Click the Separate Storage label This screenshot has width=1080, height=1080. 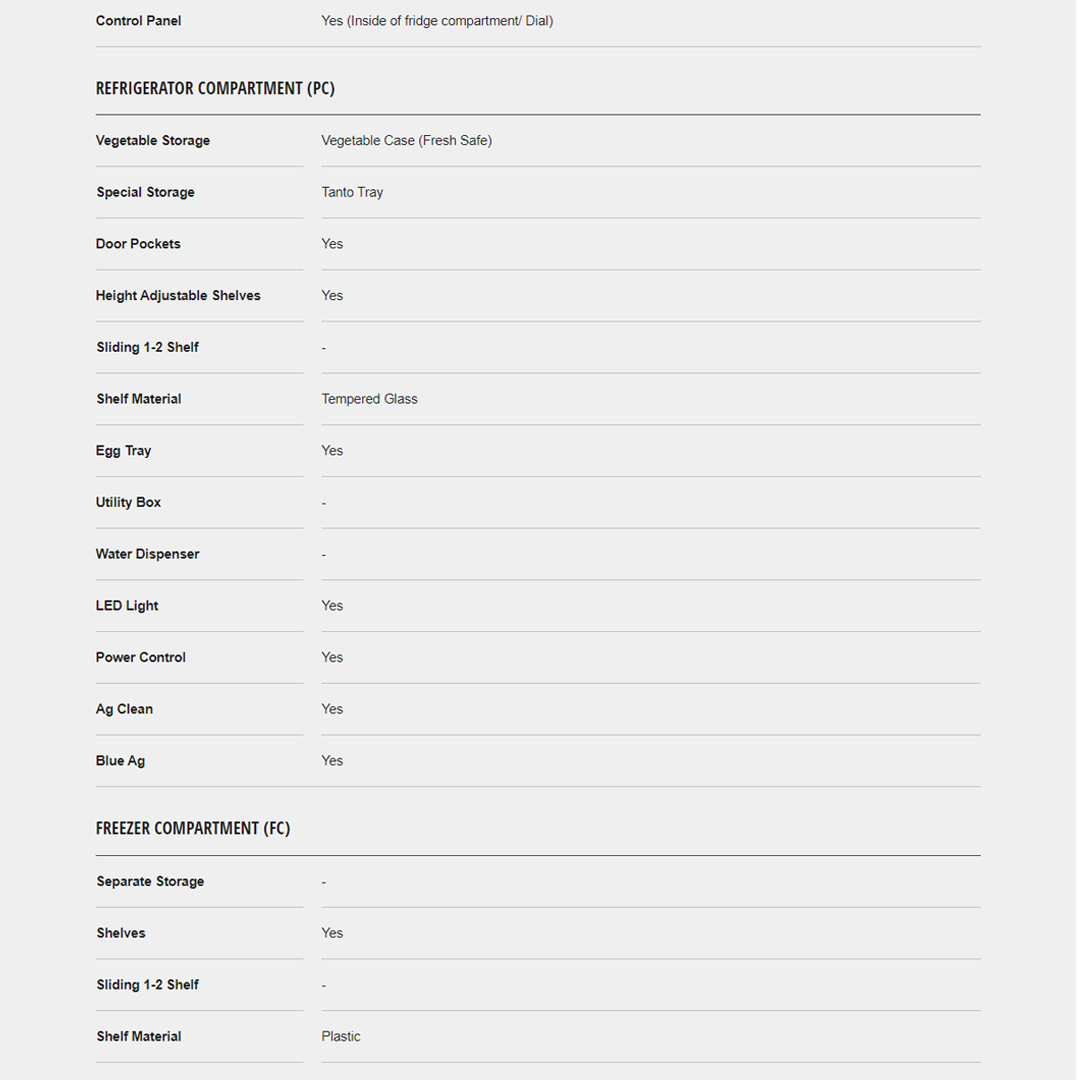(x=150, y=882)
